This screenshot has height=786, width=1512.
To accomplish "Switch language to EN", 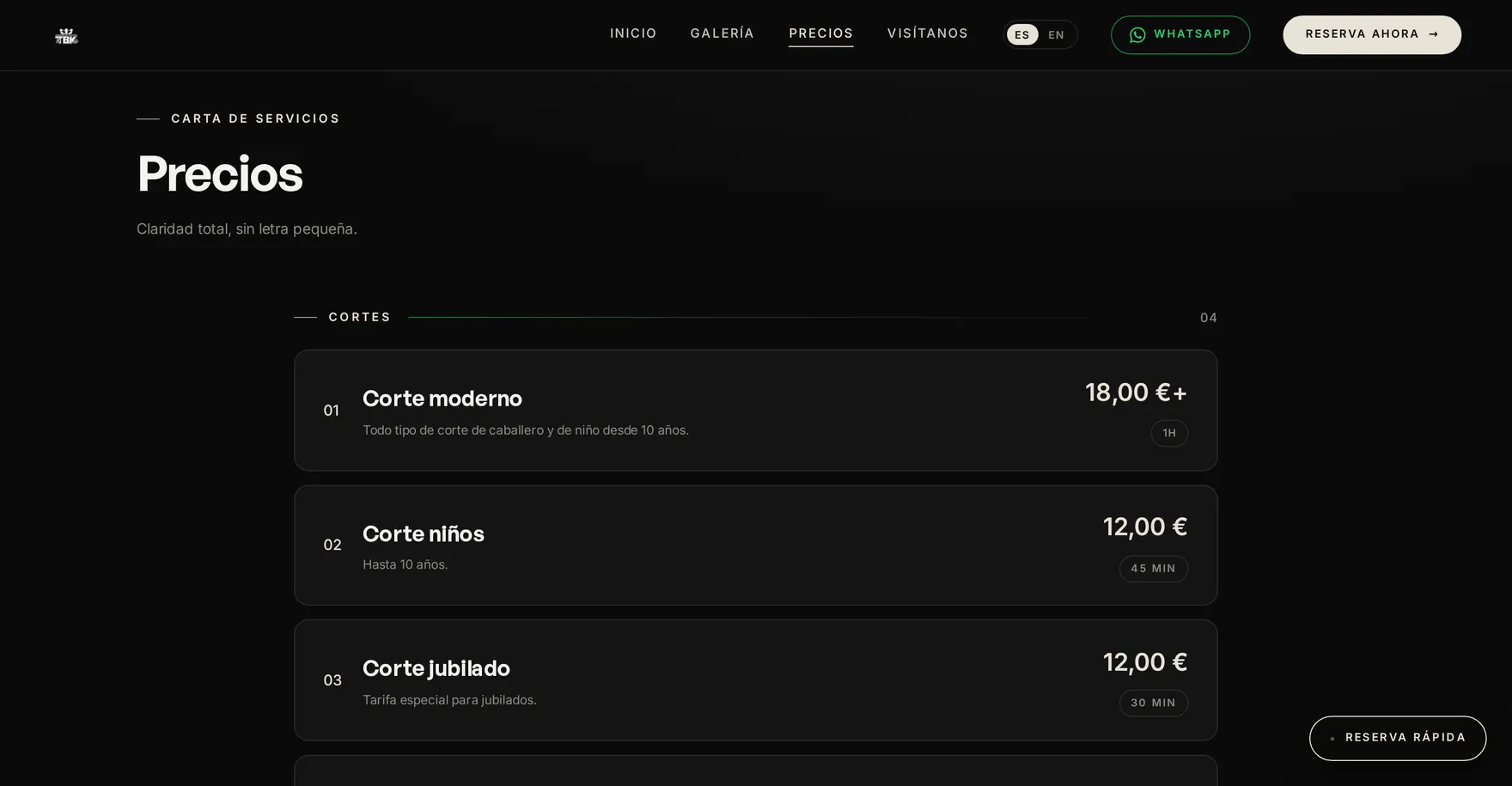I will [1056, 35].
